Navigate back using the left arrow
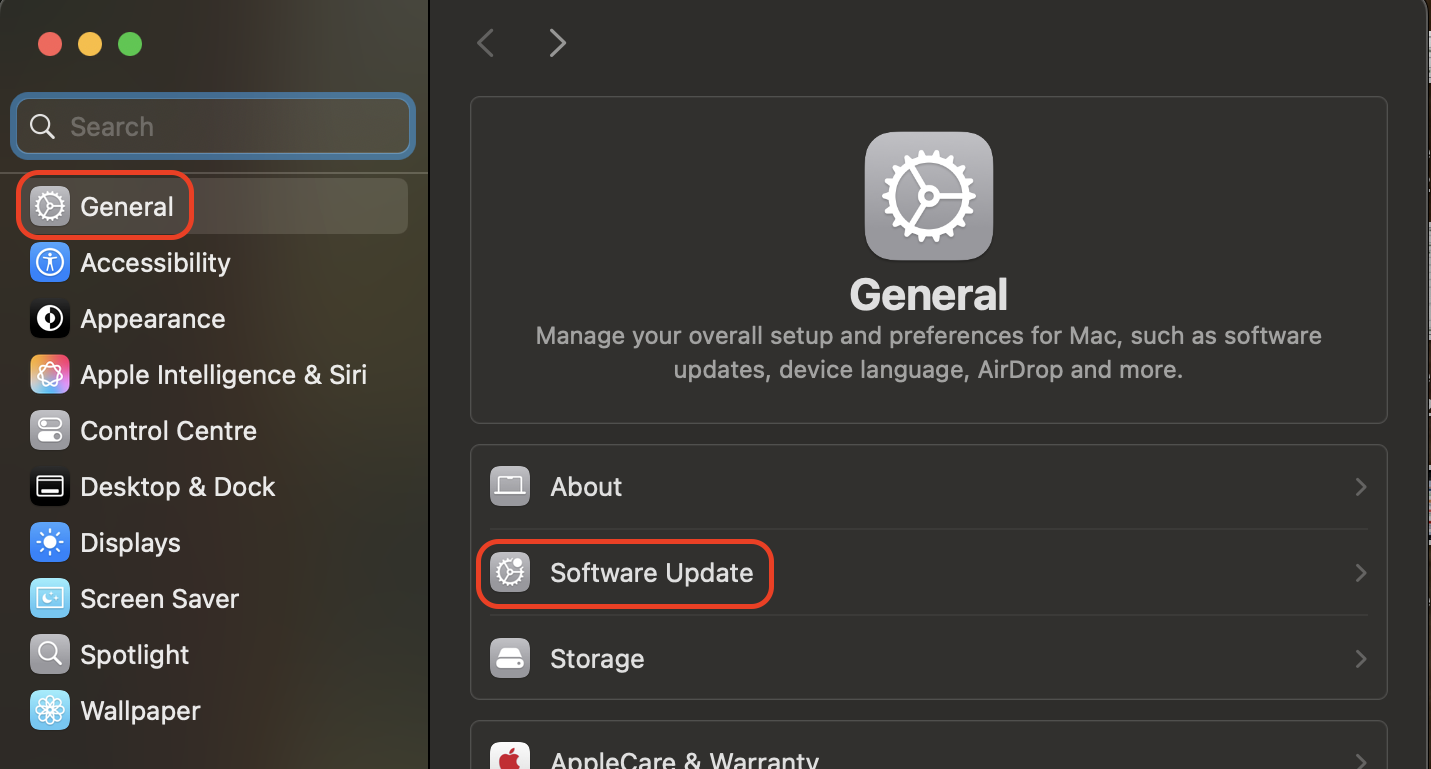Viewport: 1431px width, 769px height. point(485,42)
